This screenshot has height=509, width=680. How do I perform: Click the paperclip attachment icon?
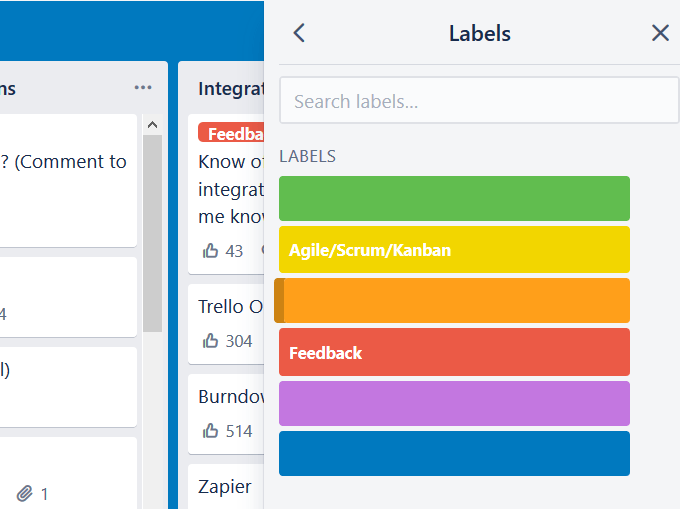25,494
